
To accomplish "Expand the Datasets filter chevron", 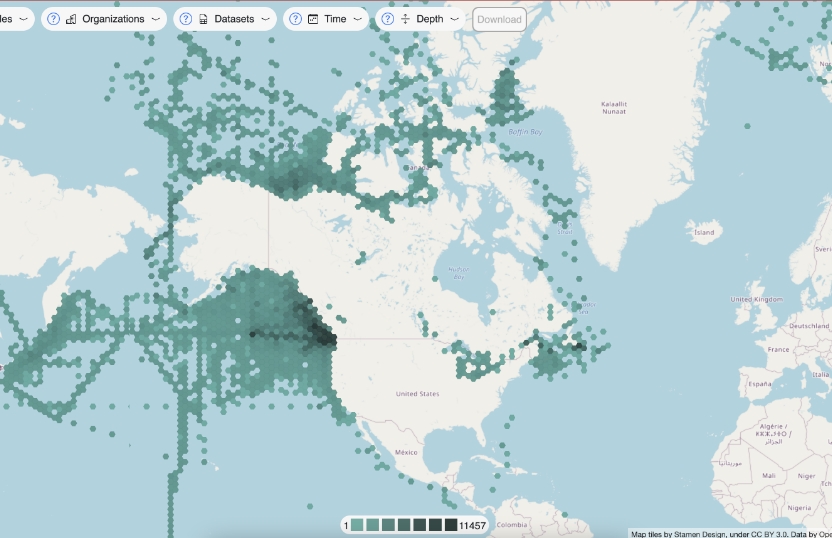I will [265, 19].
